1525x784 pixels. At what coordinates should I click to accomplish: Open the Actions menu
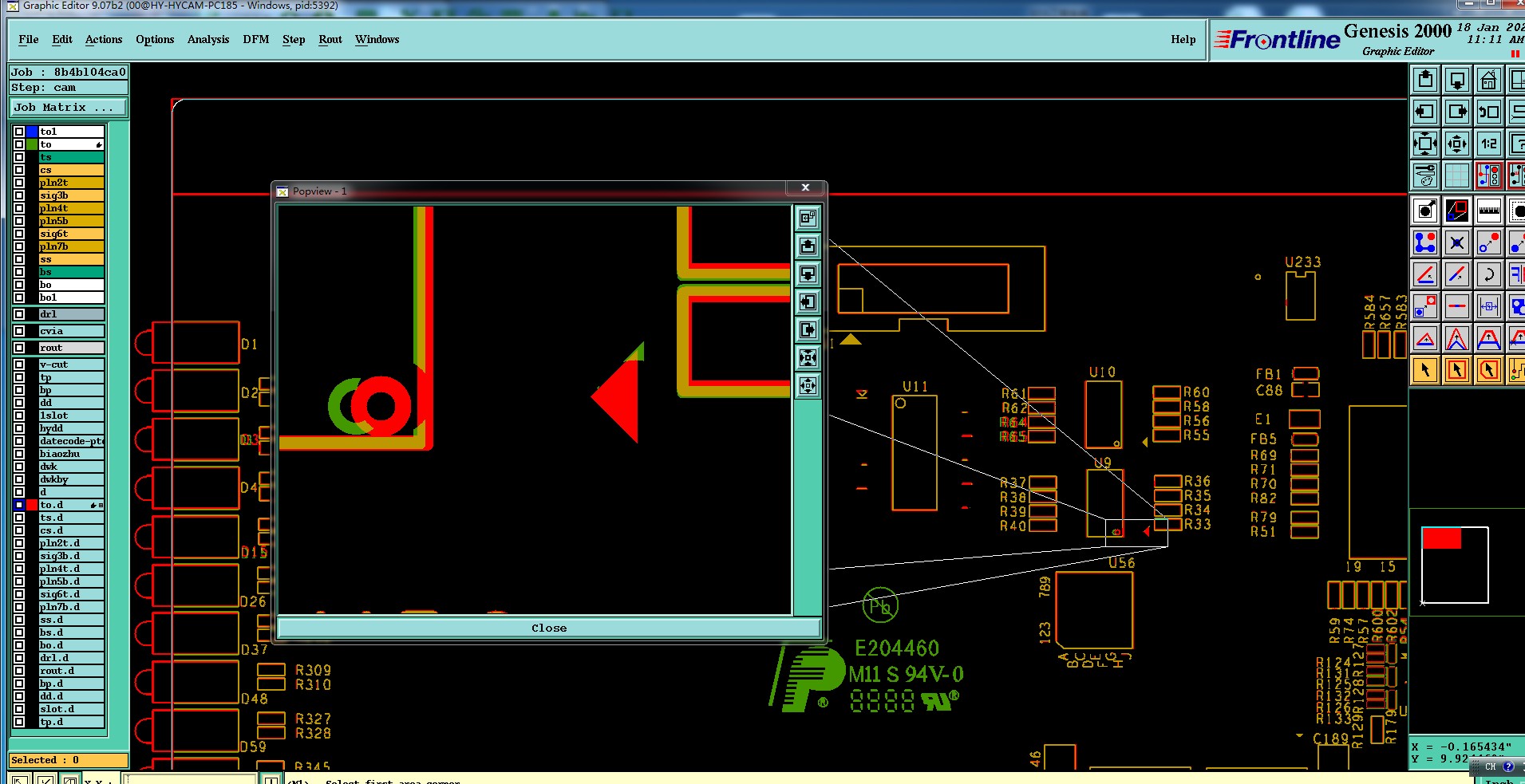coord(104,39)
